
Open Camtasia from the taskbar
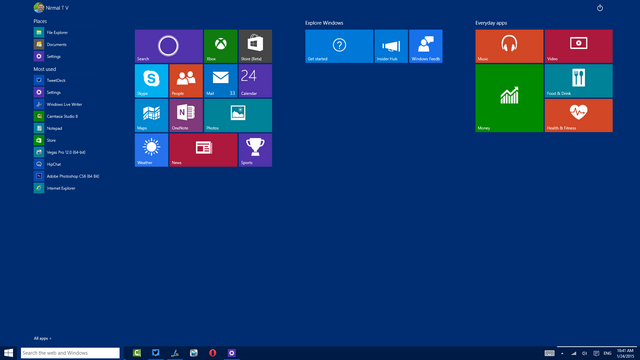coord(137,353)
